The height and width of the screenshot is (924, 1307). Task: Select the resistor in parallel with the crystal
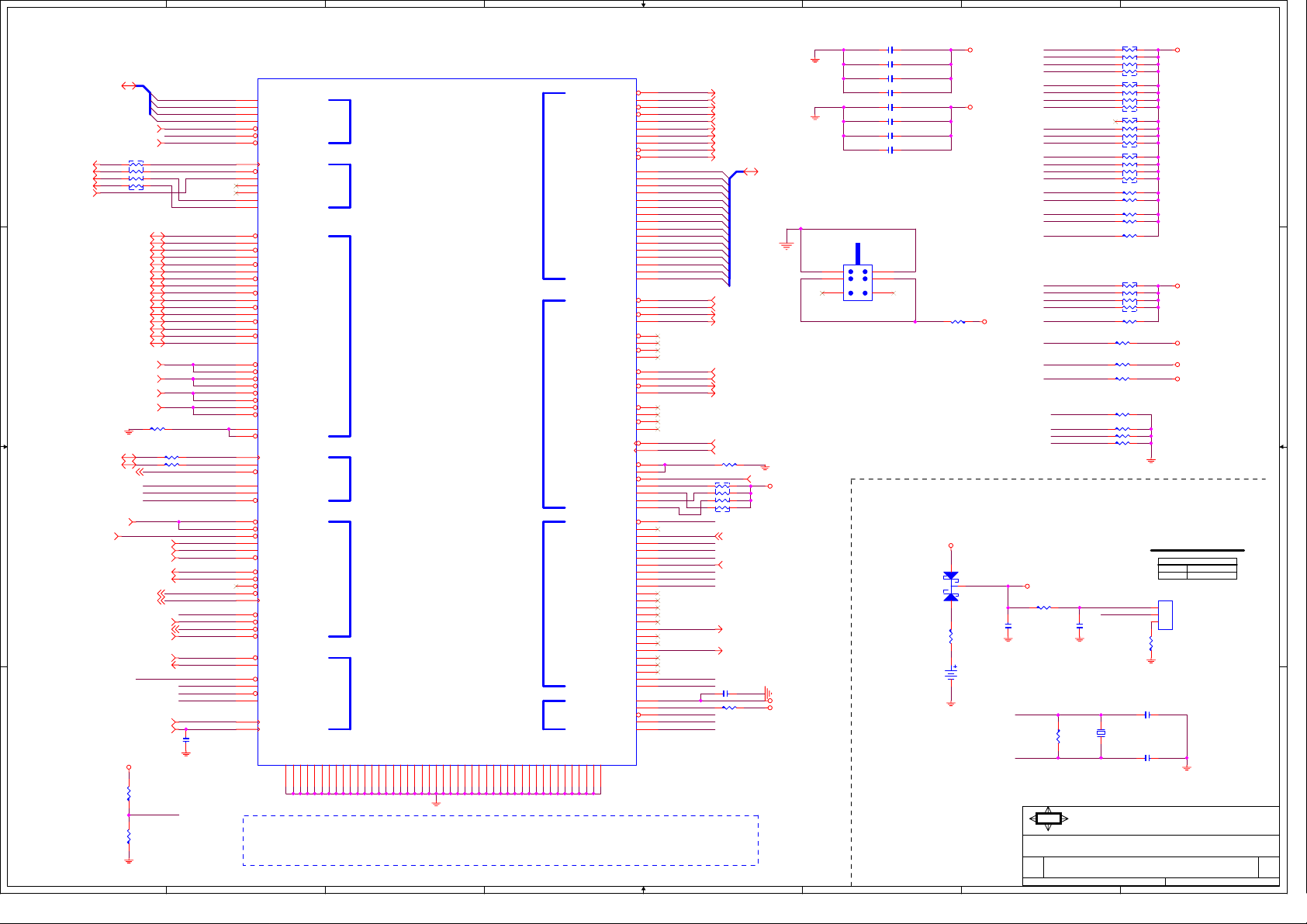pos(1058,735)
